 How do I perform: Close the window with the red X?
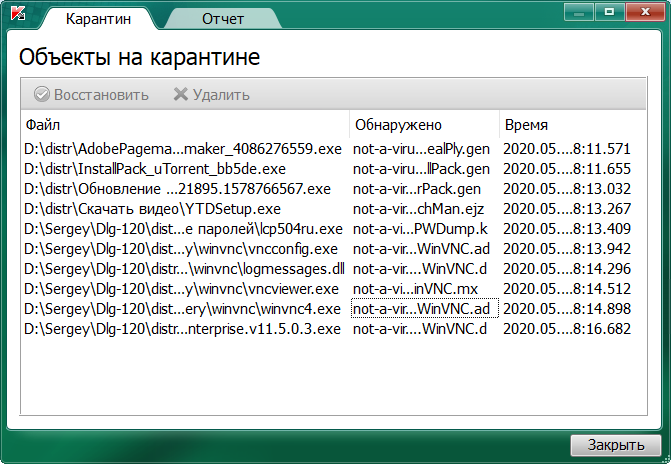645,12
